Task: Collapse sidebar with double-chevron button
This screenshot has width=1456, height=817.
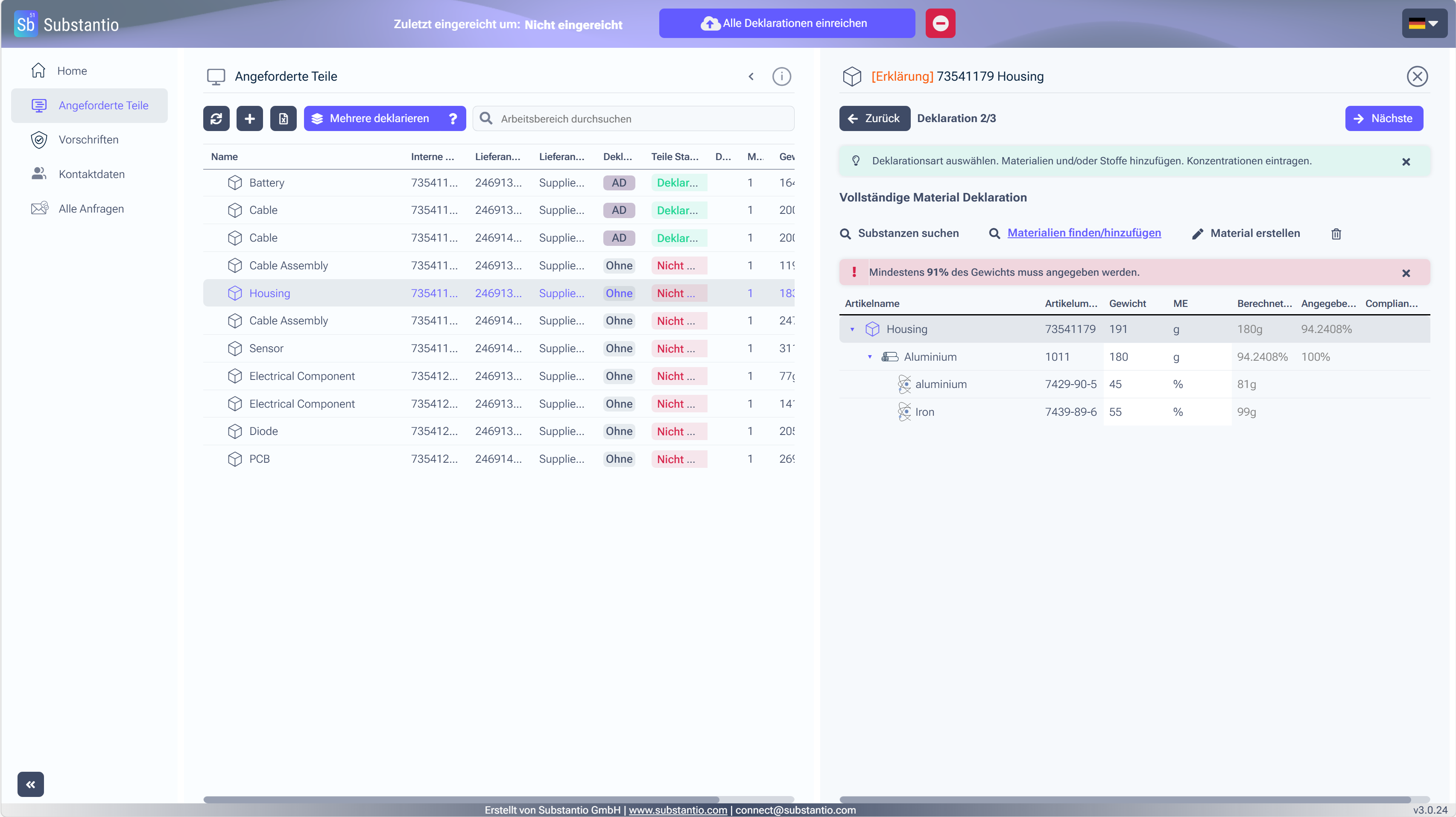Action: coord(30,784)
